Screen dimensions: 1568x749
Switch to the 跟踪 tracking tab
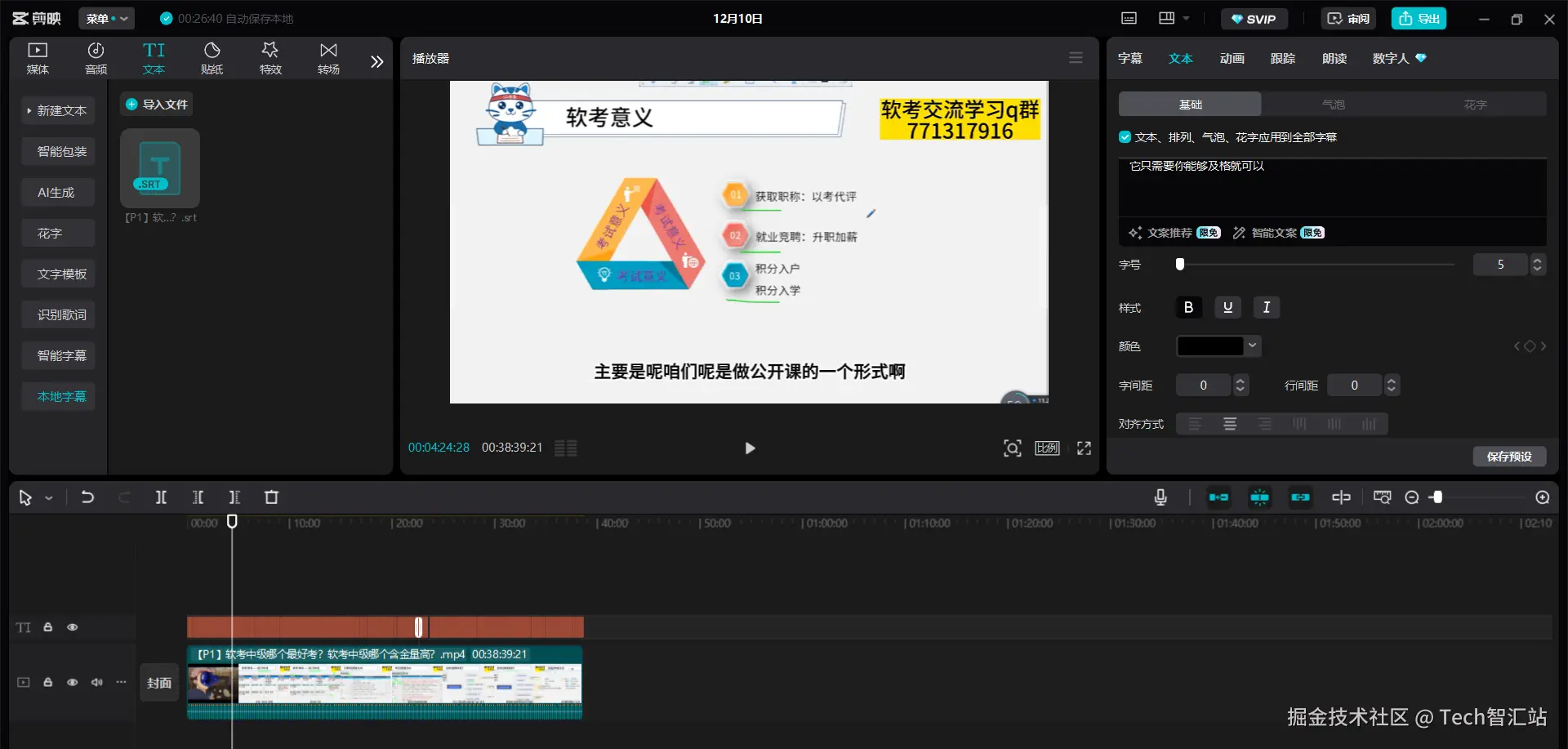[x=1283, y=58]
